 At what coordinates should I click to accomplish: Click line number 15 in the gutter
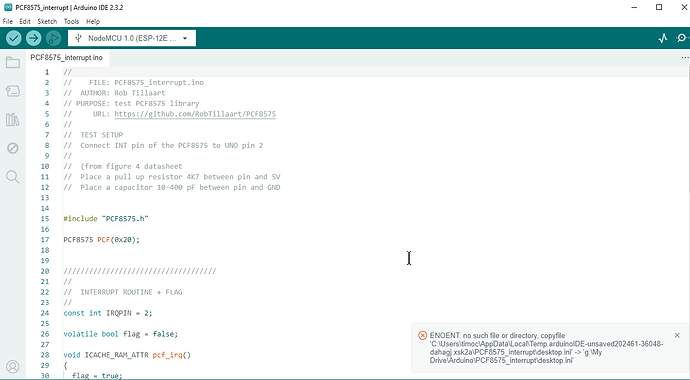coord(45,219)
